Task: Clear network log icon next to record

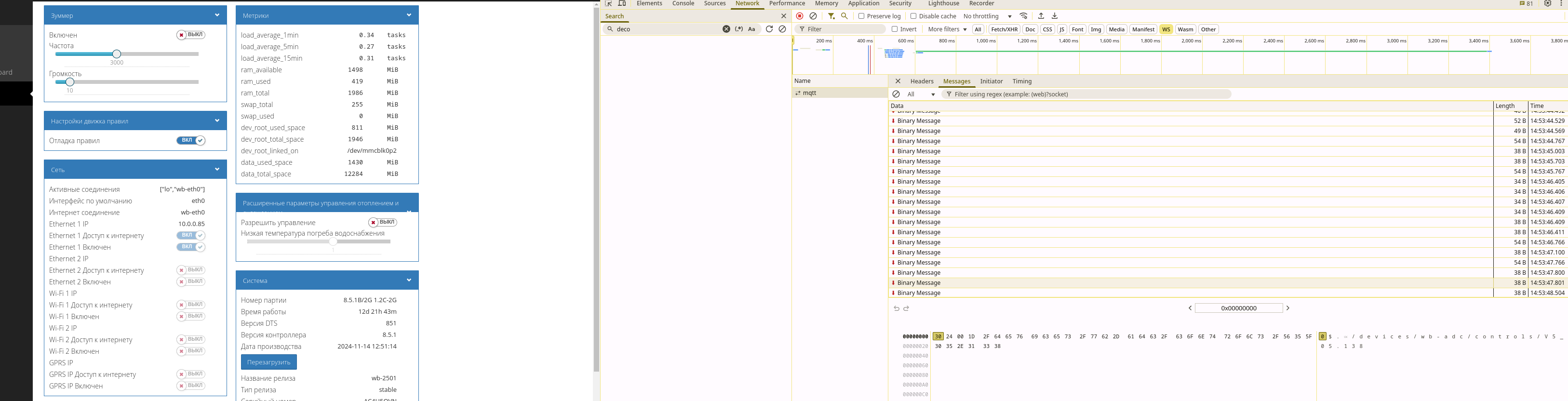Action: [x=813, y=16]
